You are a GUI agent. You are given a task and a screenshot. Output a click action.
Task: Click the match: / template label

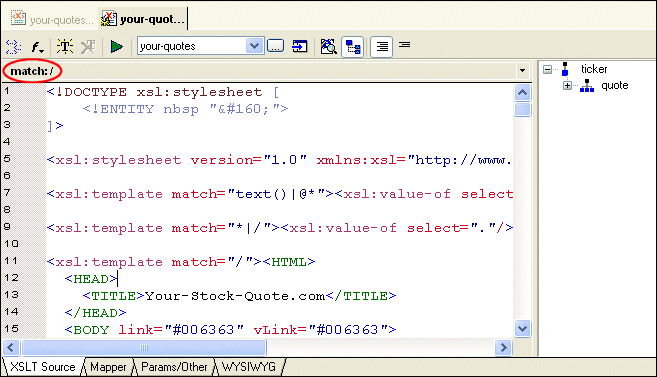pyautogui.click(x=32, y=71)
